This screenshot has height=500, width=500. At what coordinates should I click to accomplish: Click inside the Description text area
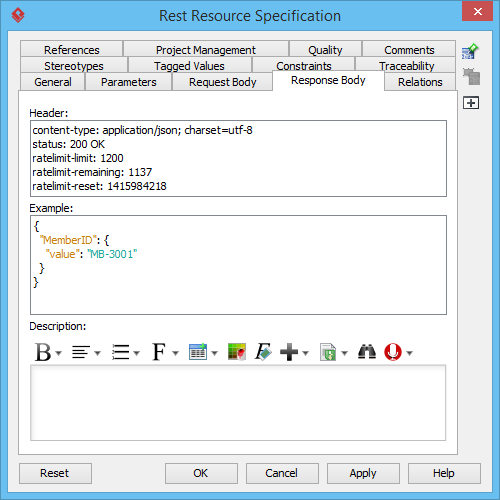click(x=238, y=403)
